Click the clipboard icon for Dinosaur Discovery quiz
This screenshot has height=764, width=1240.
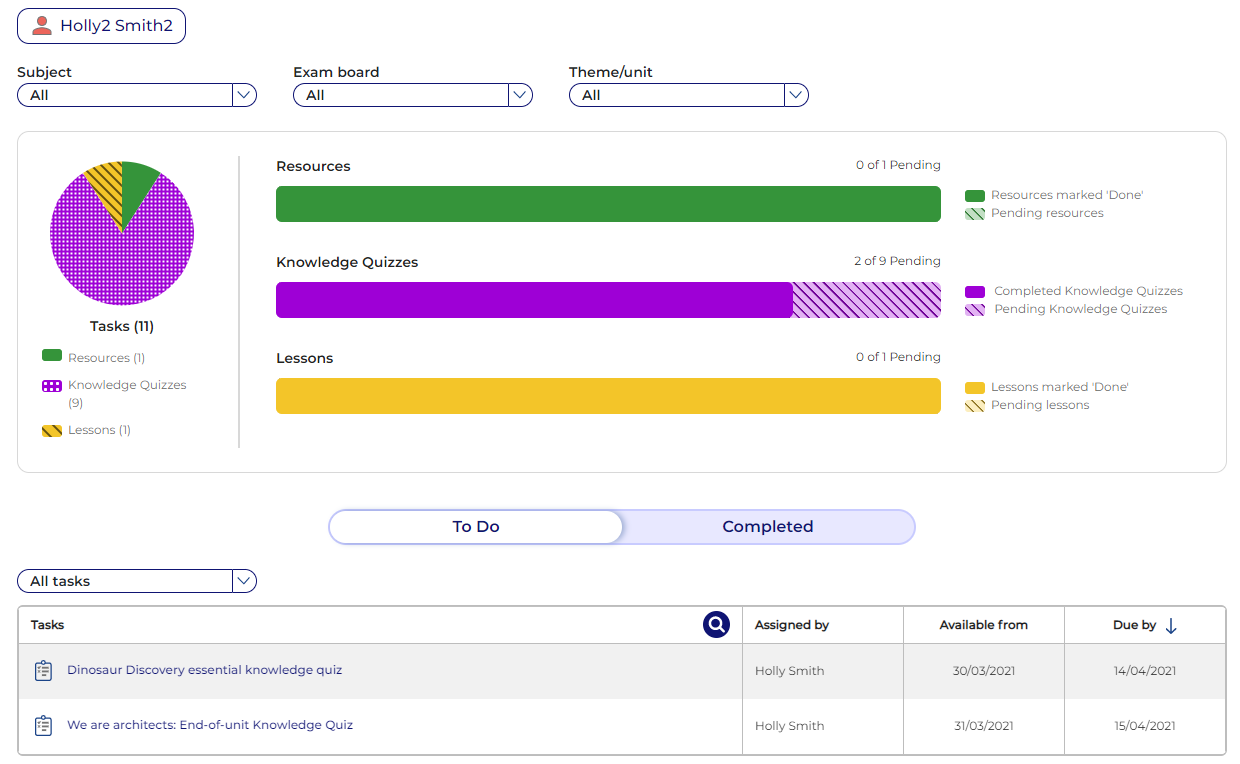43,671
